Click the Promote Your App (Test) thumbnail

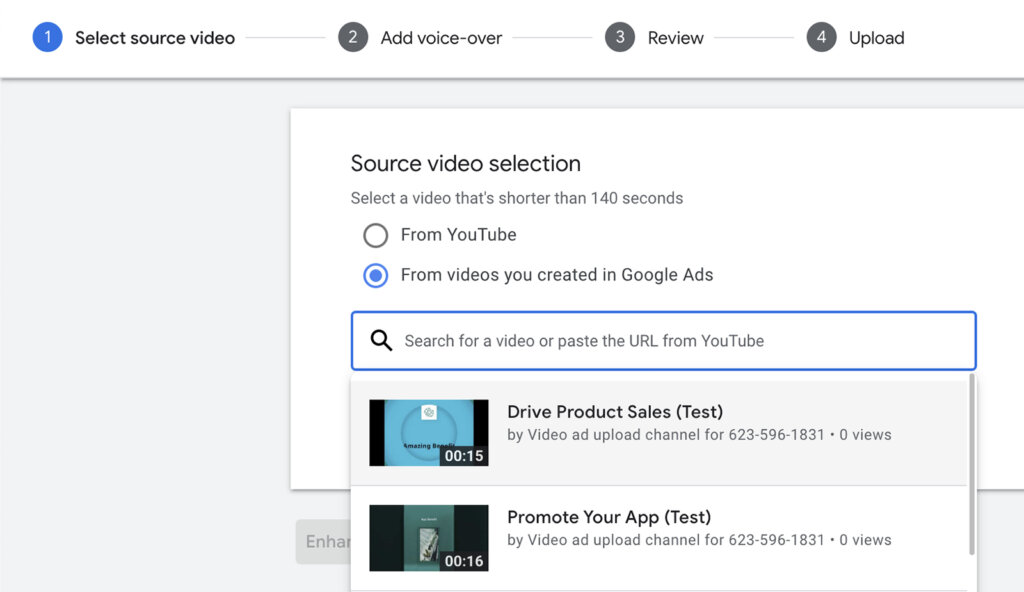click(428, 538)
